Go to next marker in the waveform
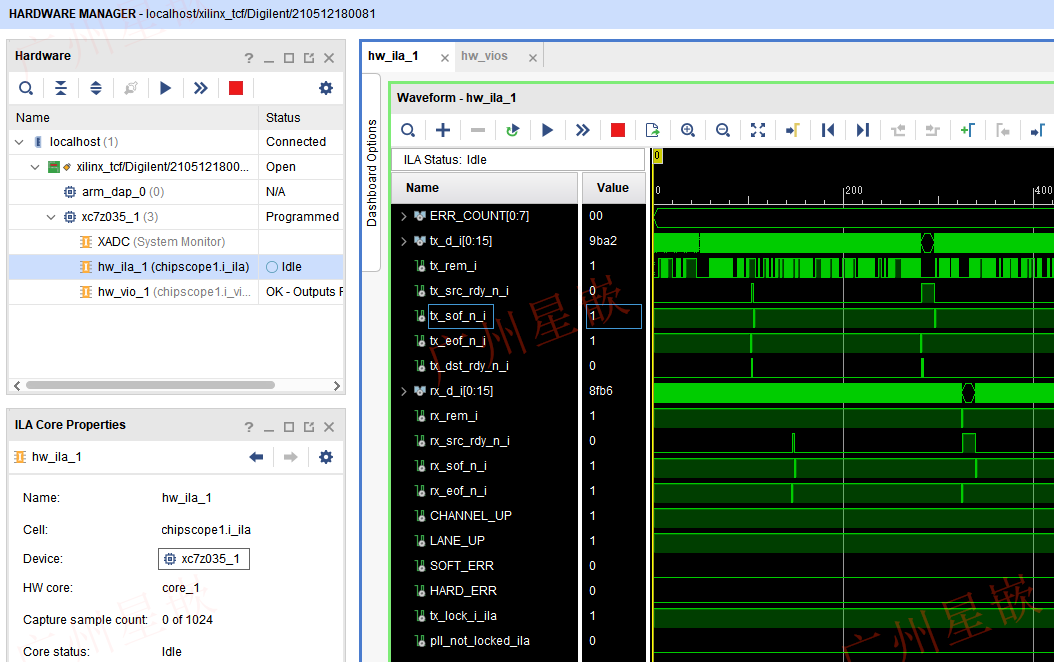This screenshot has width=1054, height=662. click(1037, 130)
